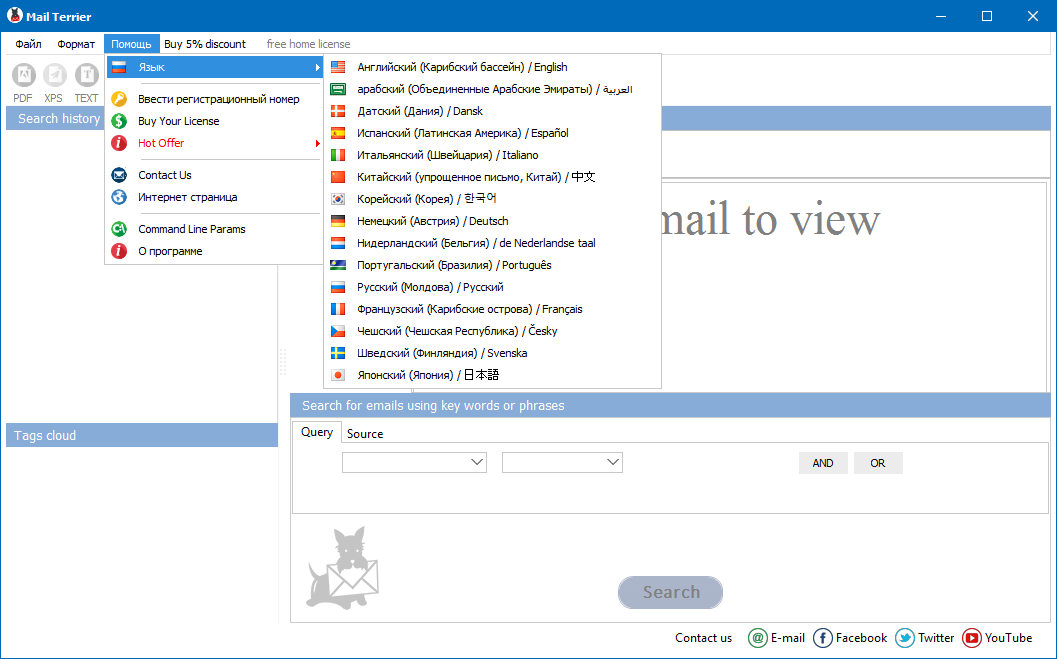Click the YouTube icon in footer
This screenshot has width=1057, height=659.
(971, 638)
